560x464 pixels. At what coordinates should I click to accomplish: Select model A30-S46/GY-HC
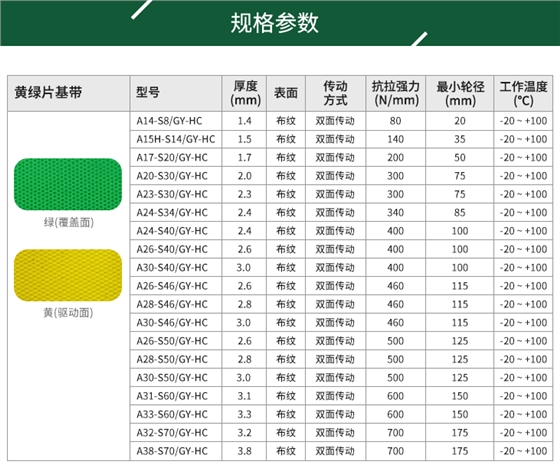pyautogui.click(x=172, y=323)
